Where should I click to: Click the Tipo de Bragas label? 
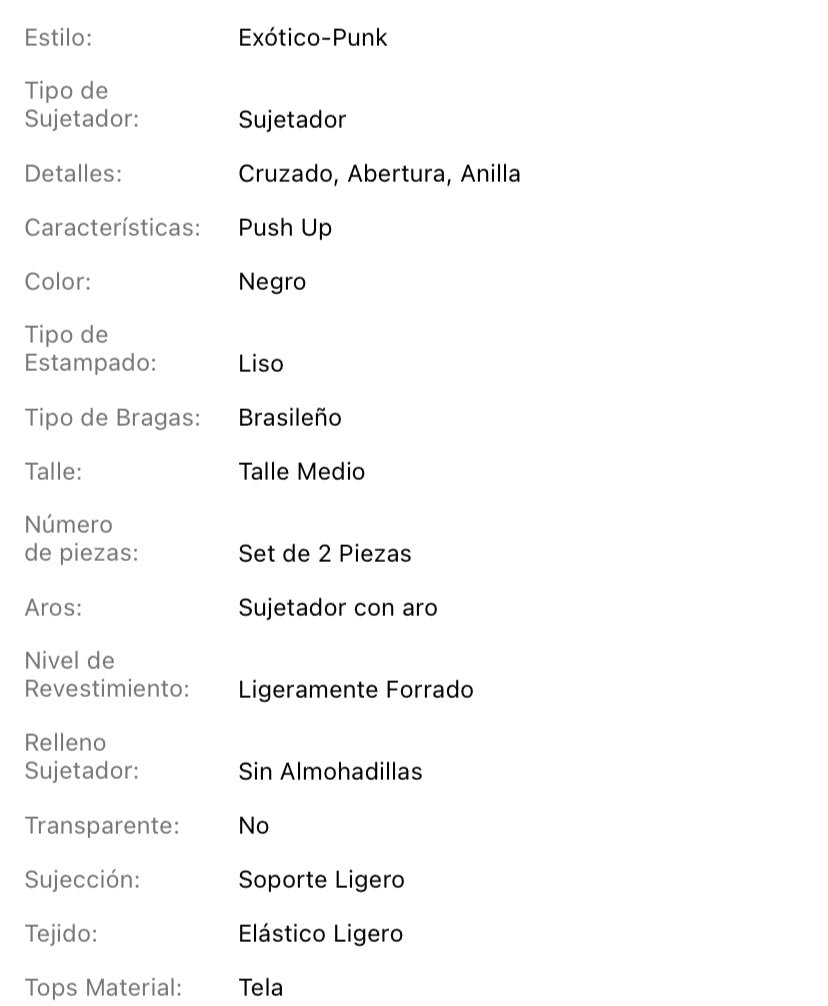pos(113,418)
